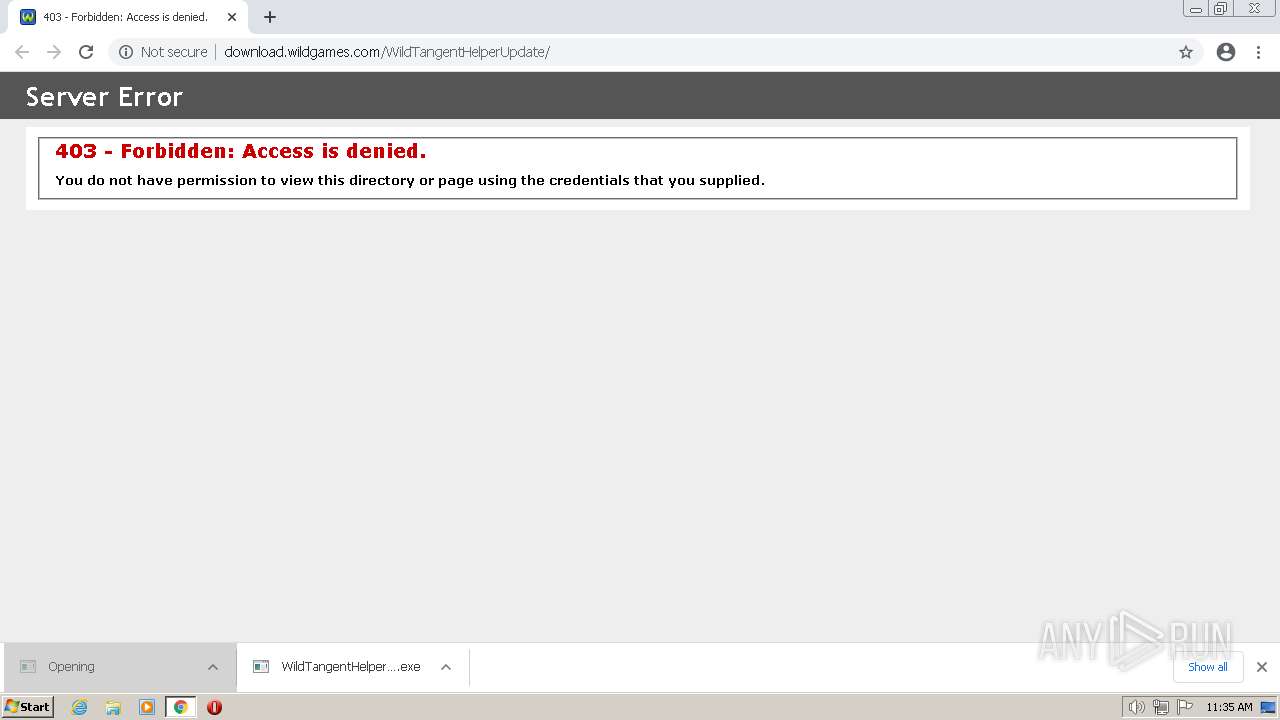Open File Explorer from taskbar
Image resolution: width=1280 pixels, height=720 pixels.
(113, 707)
